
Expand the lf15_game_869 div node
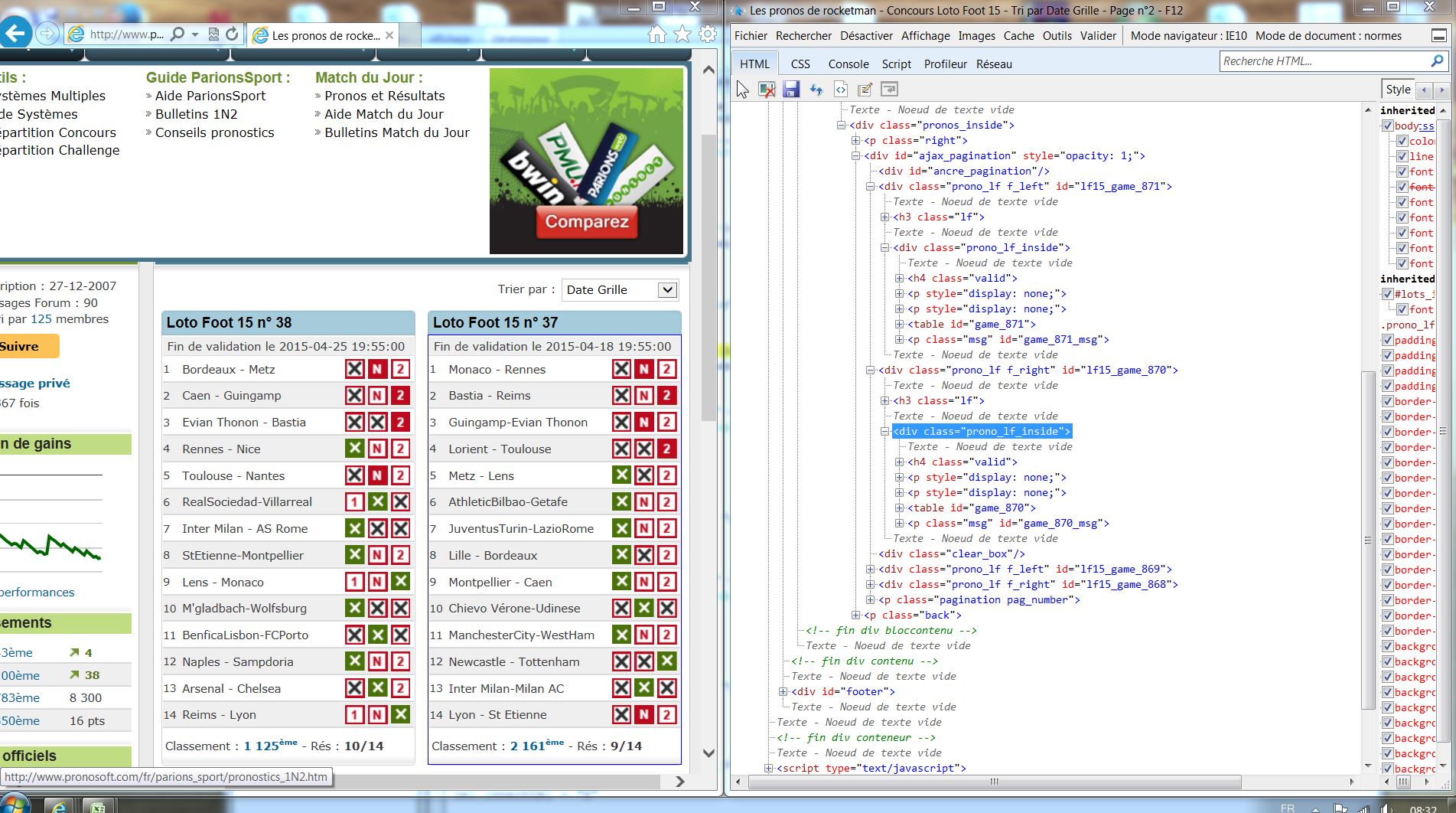870,570
